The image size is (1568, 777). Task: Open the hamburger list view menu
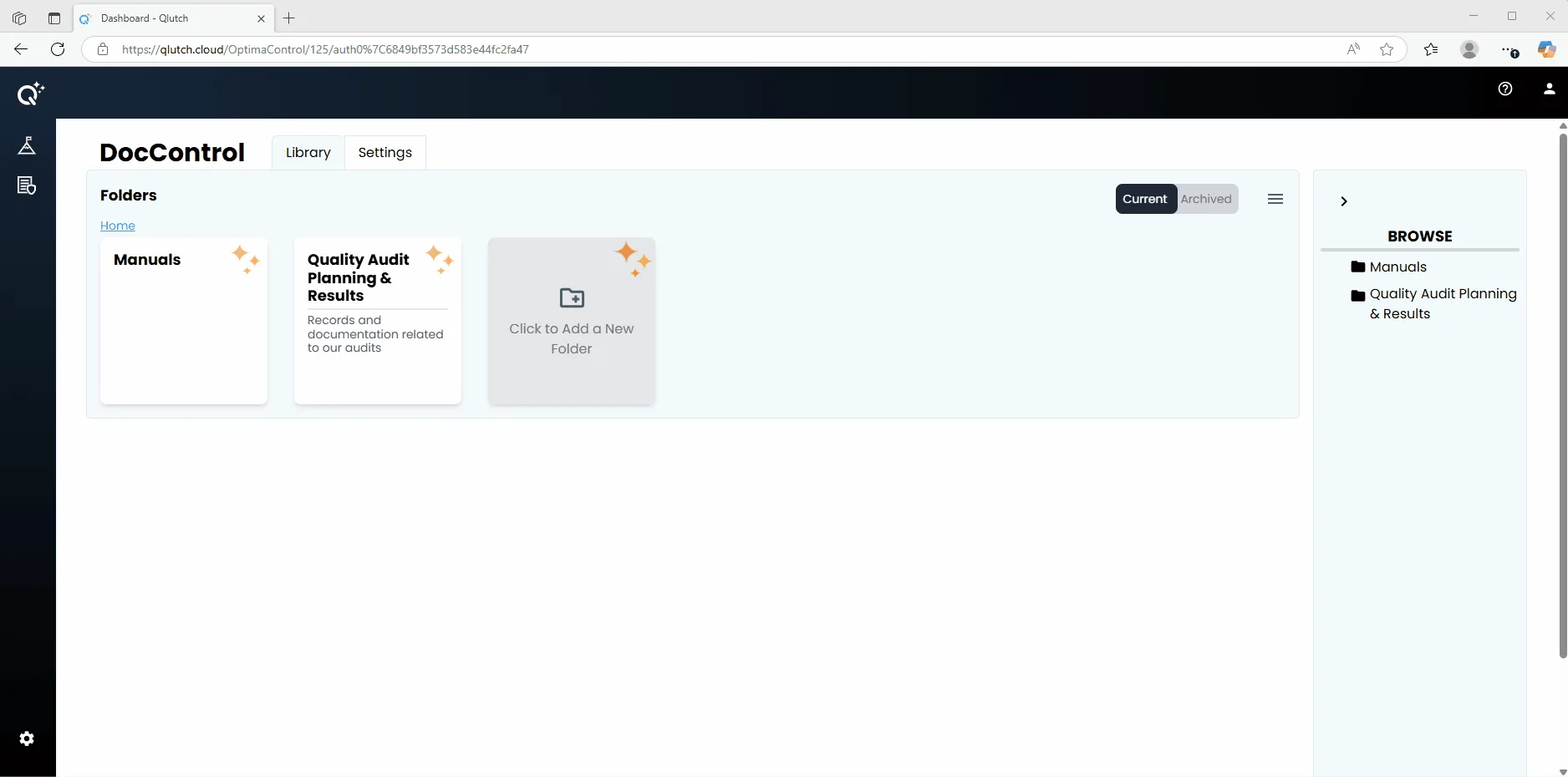tap(1275, 199)
